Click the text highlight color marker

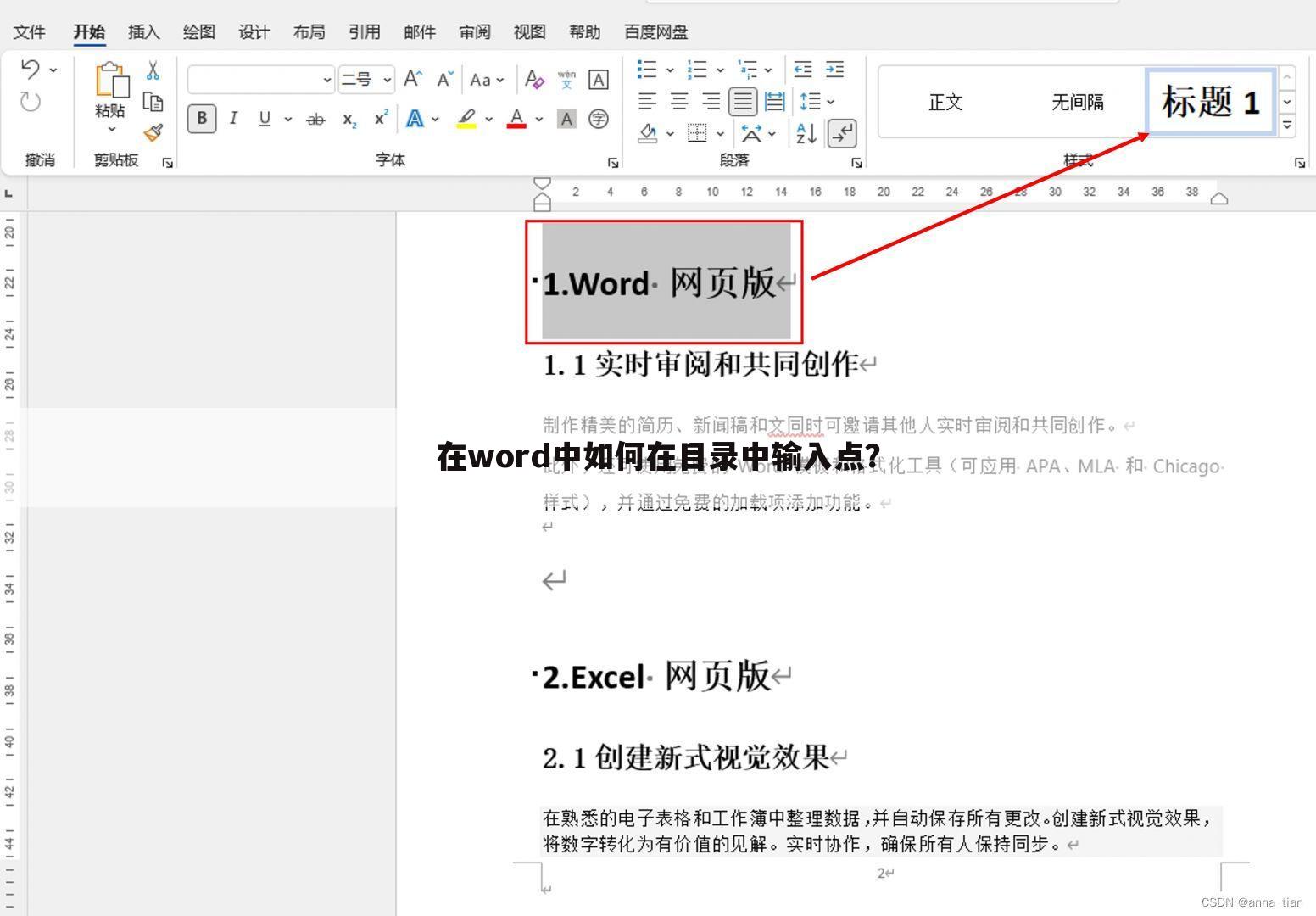[466, 120]
